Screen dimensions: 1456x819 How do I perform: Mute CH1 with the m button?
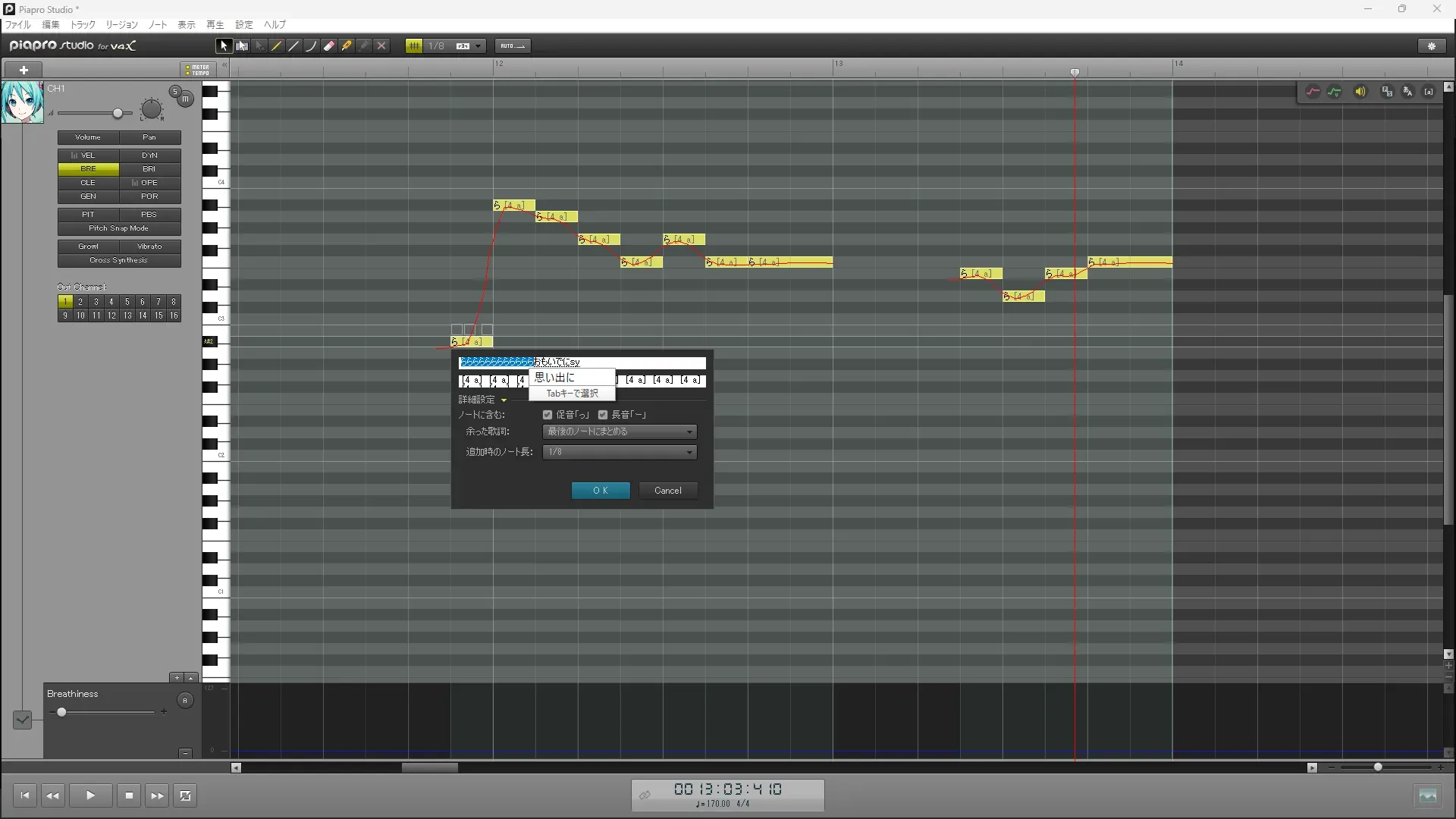[185, 99]
